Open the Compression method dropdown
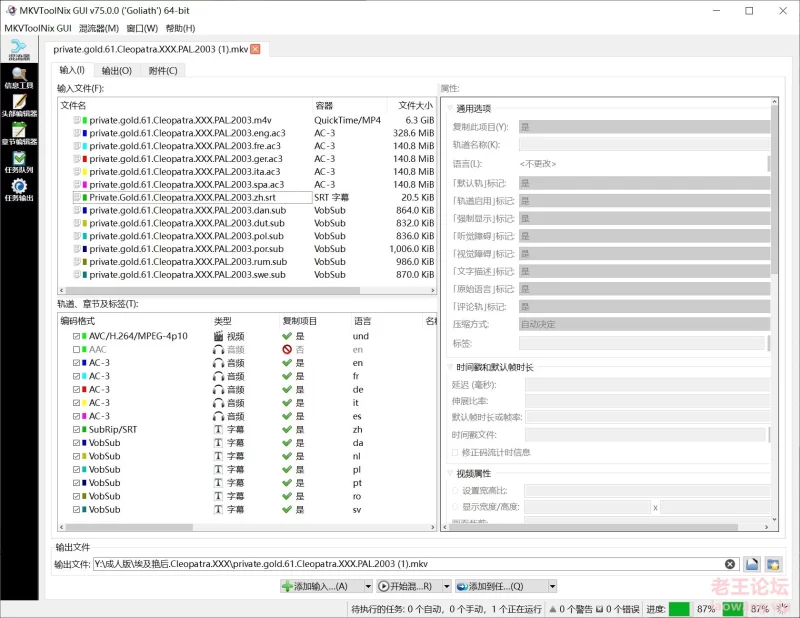Image resolution: width=800 pixels, height=618 pixels. click(x=644, y=324)
